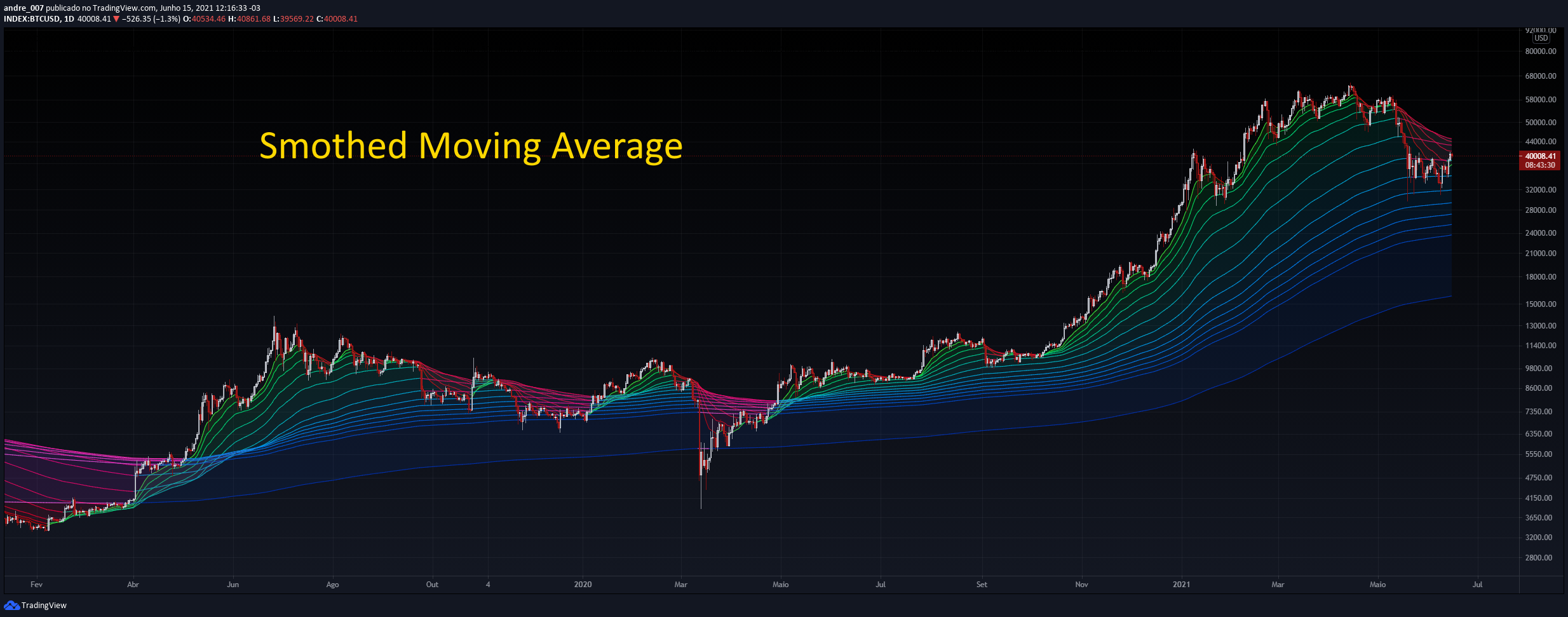The image size is (1568, 617).
Task: Click the Set time axis label
Action: pos(982,585)
